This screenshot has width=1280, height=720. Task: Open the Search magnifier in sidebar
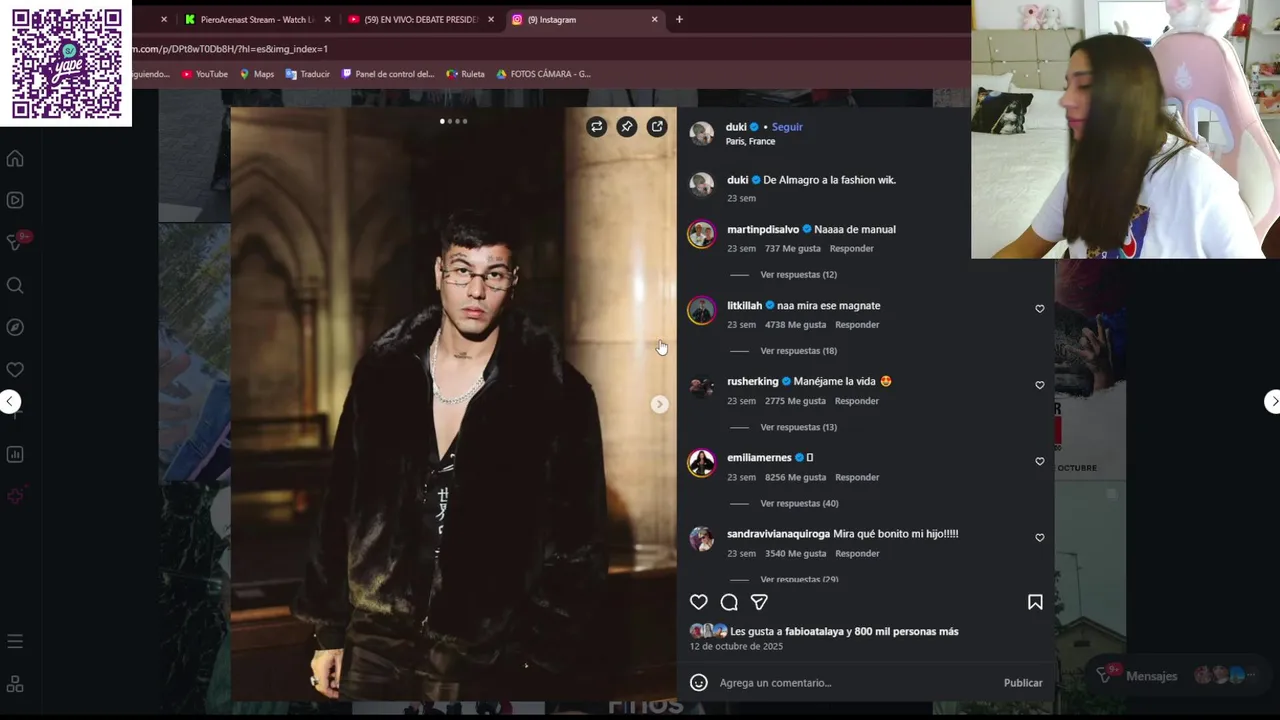[x=15, y=286]
